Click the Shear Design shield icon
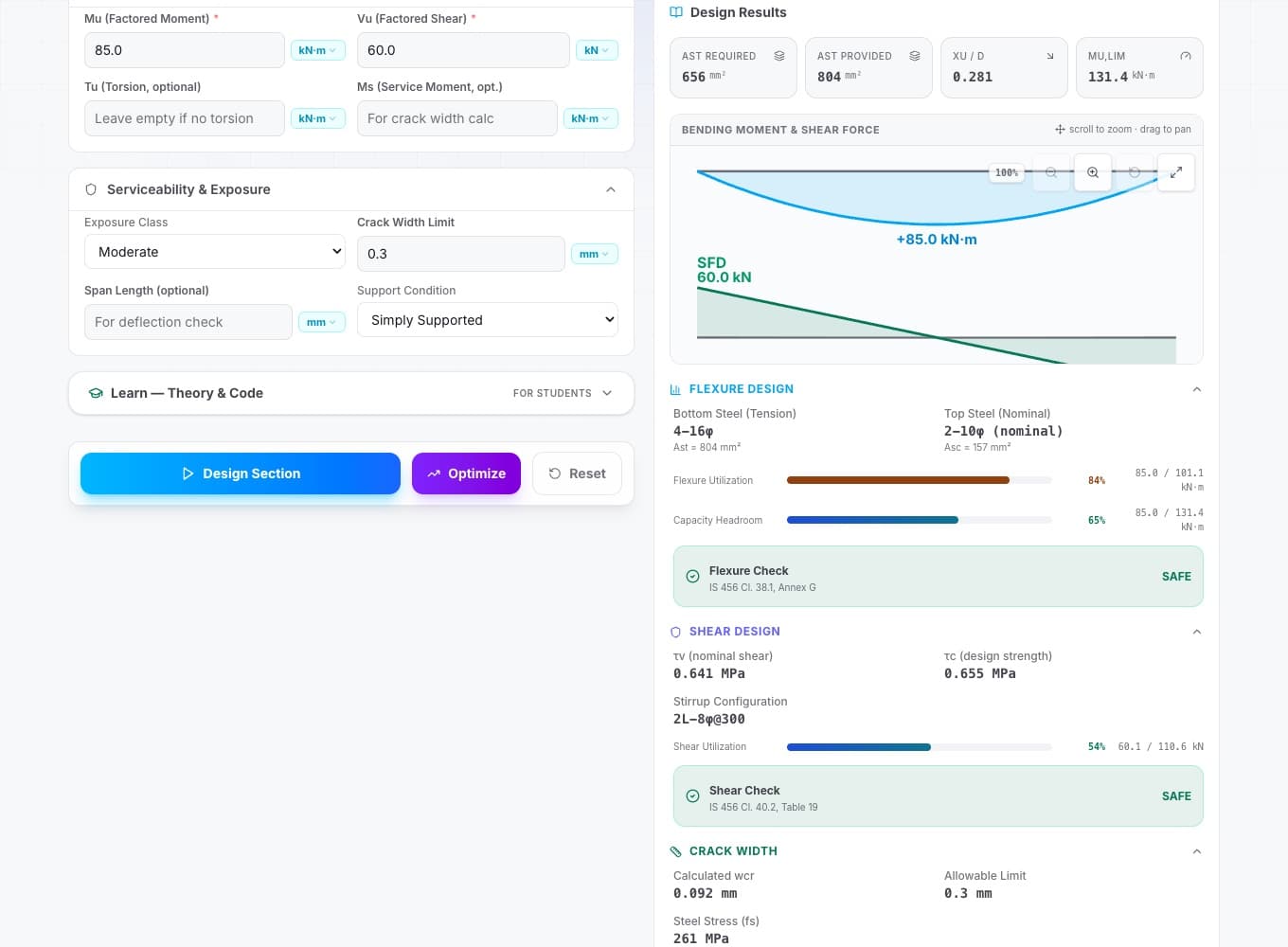The height and width of the screenshot is (947, 1288). coord(676,632)
